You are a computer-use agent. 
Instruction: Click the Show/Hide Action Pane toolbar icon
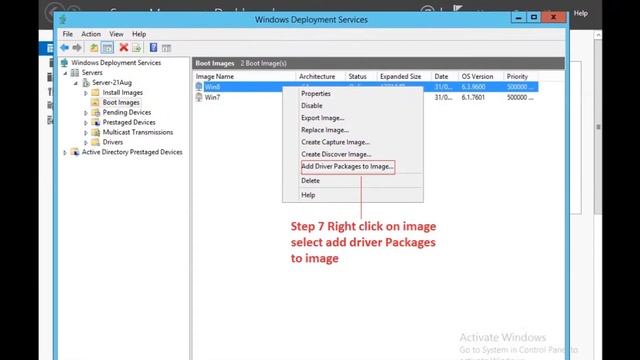166,48
